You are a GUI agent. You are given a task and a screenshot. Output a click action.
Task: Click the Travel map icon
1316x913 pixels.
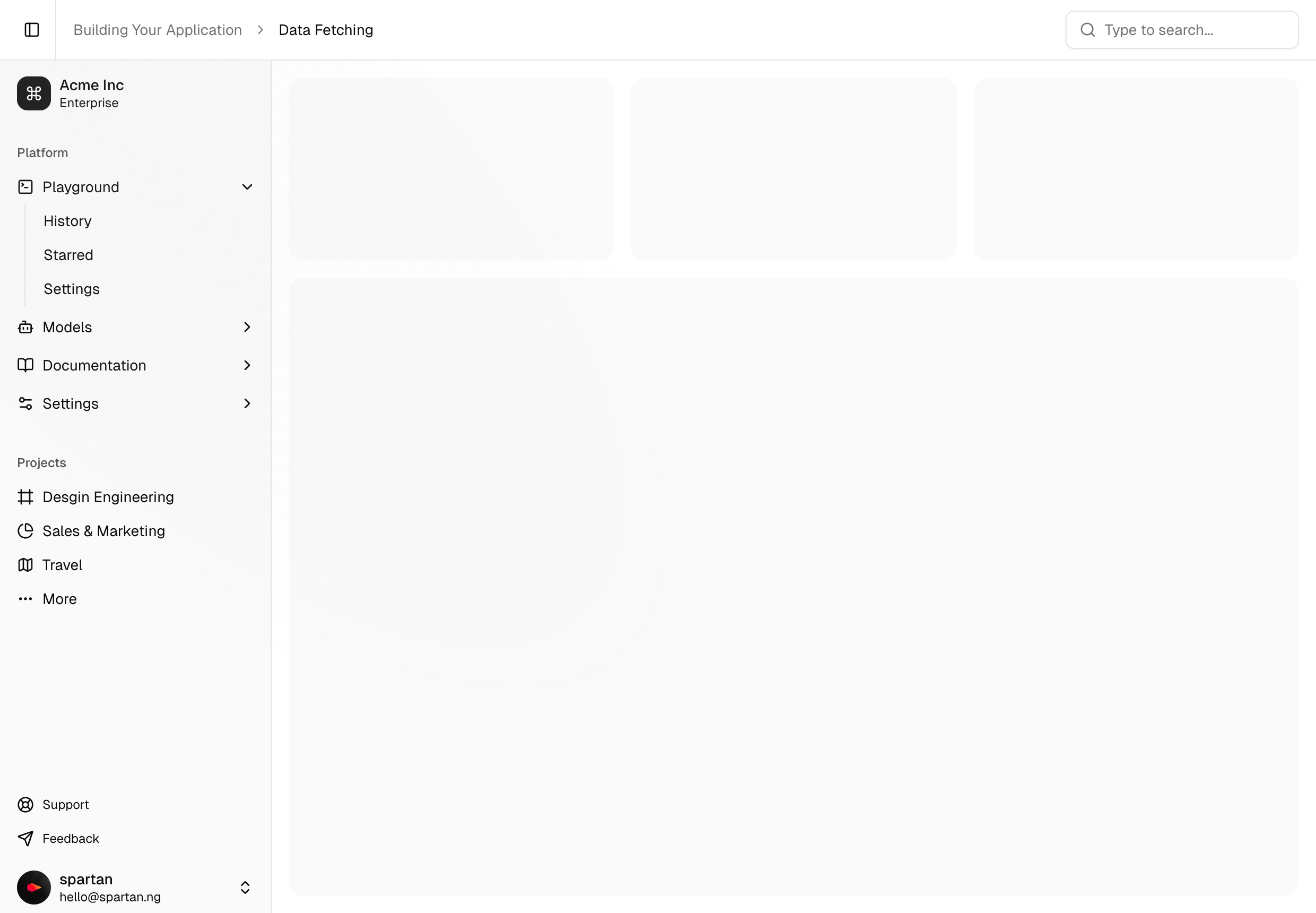(26, 565)
